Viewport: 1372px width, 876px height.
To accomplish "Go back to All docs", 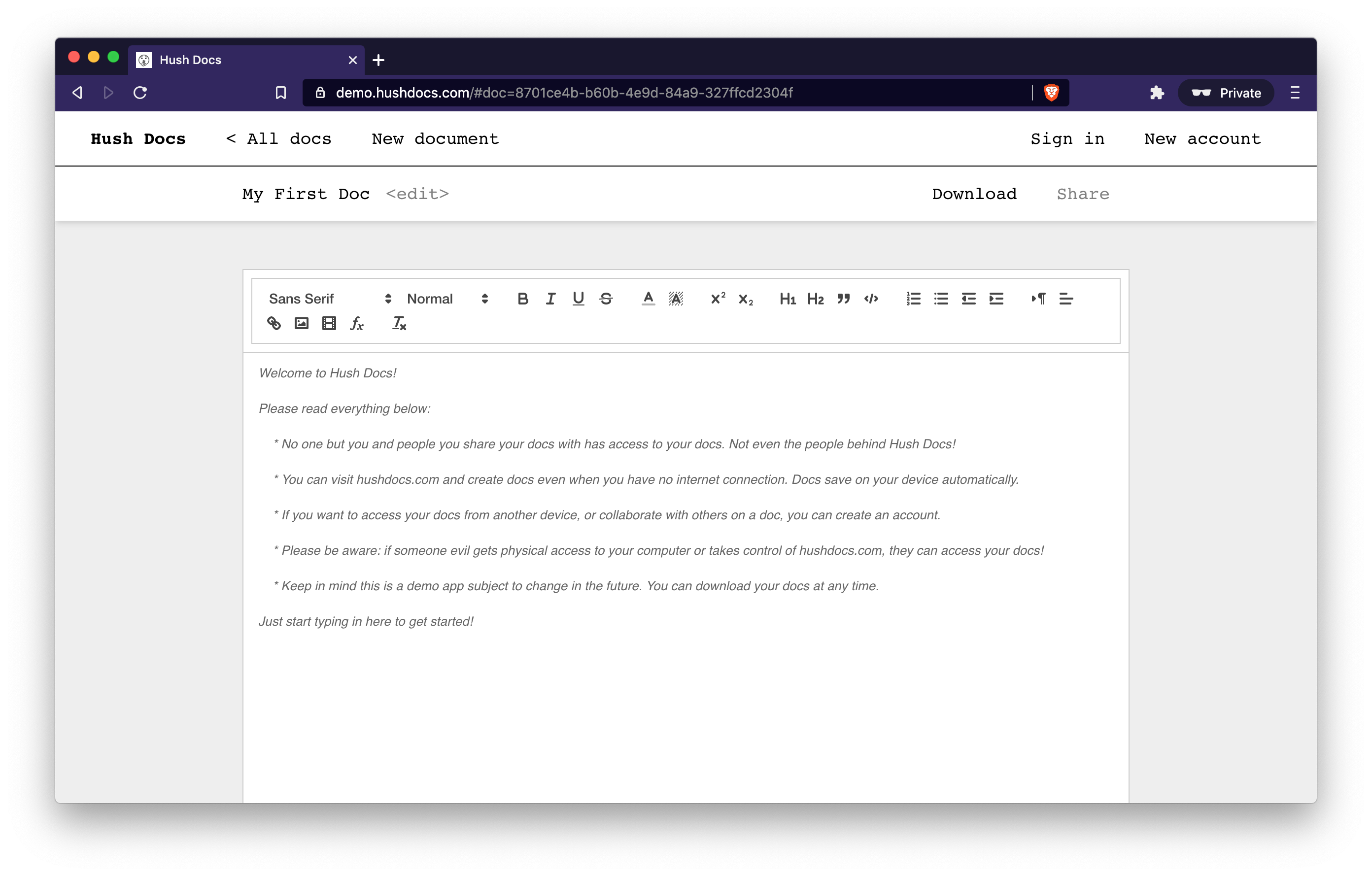I will tap(278, 139).
